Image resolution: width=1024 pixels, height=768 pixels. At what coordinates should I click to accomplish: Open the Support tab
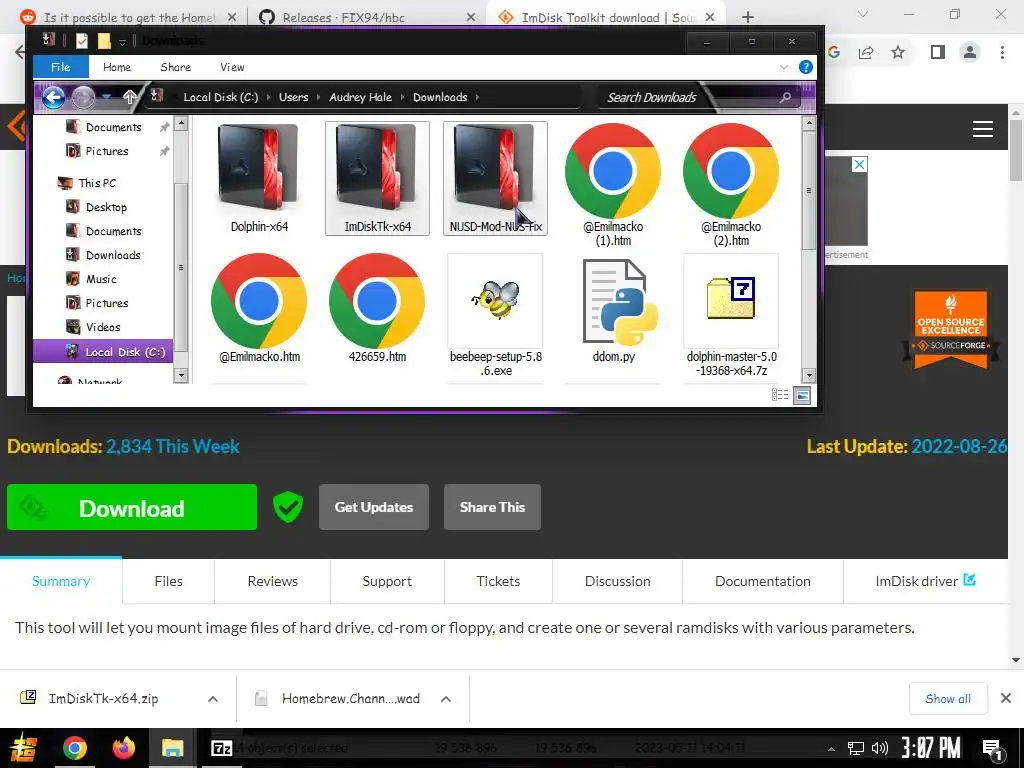387,581
